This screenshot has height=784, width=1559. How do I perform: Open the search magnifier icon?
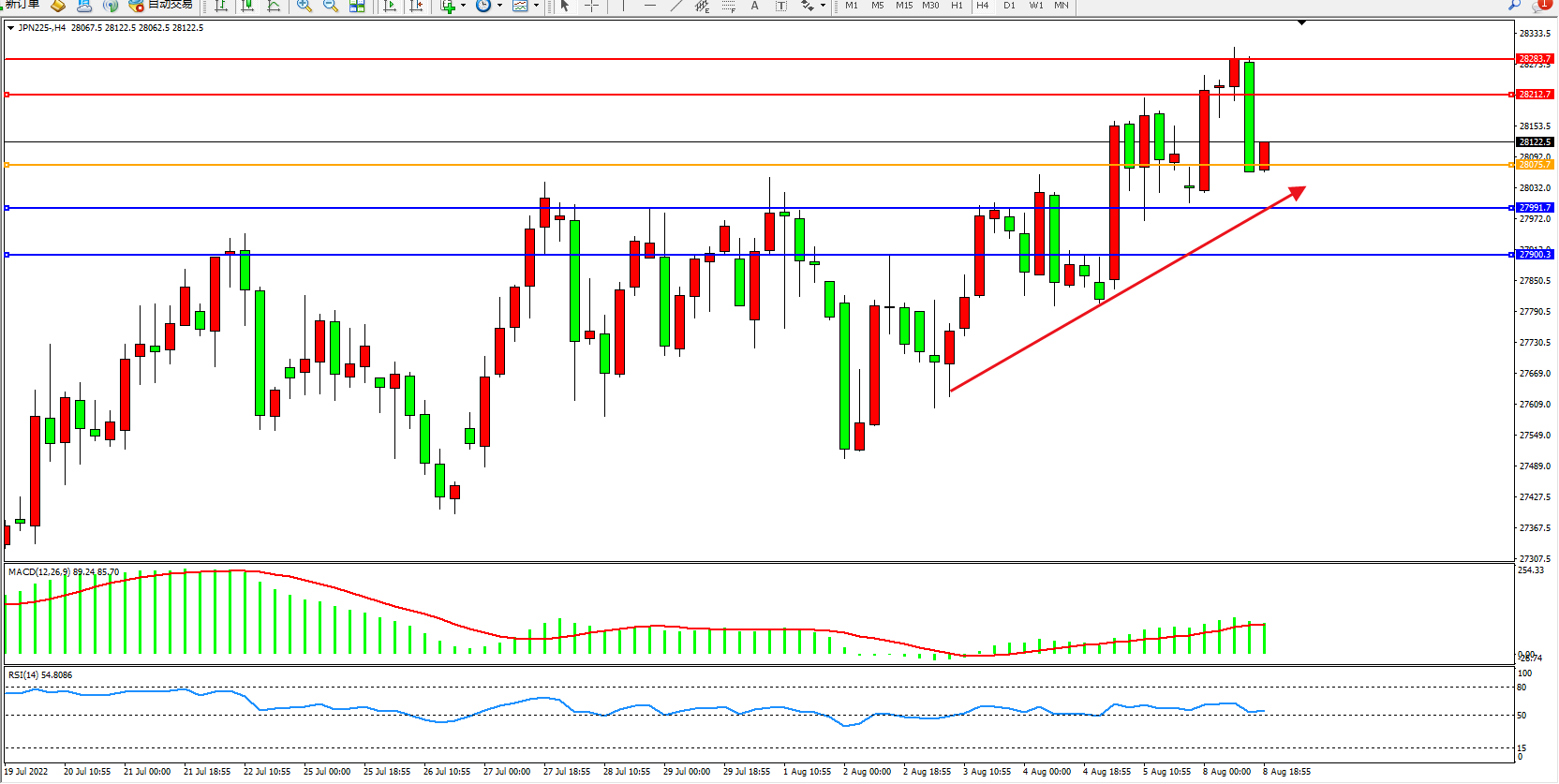(1514, 5)
